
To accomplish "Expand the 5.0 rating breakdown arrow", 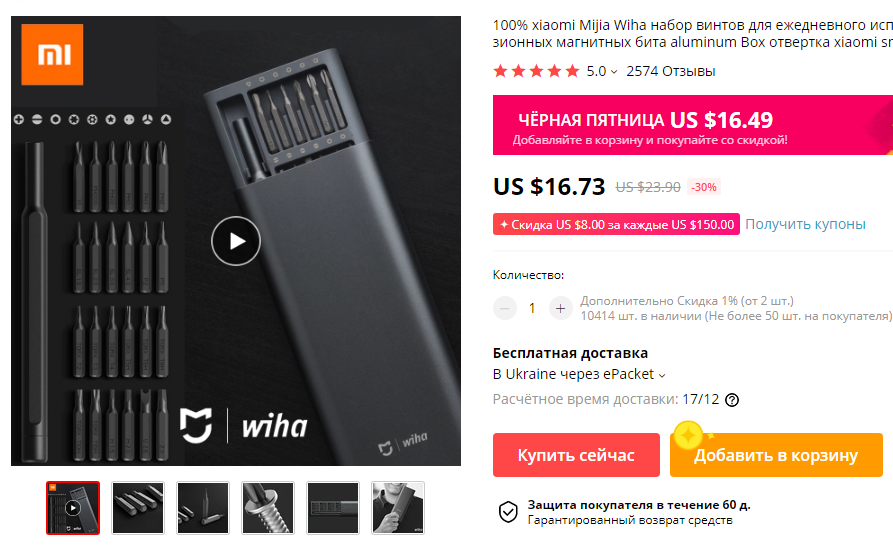I will tap(614, 72).
